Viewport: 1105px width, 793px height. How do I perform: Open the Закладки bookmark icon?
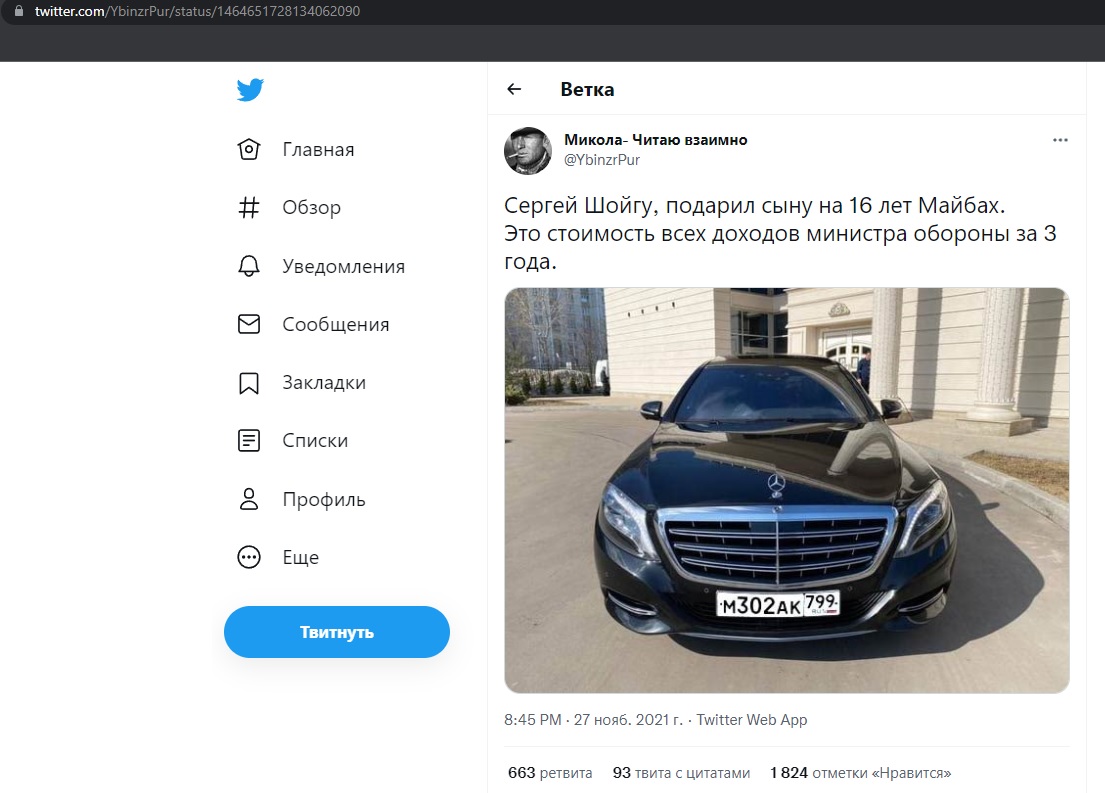click(x=248, y=383)
